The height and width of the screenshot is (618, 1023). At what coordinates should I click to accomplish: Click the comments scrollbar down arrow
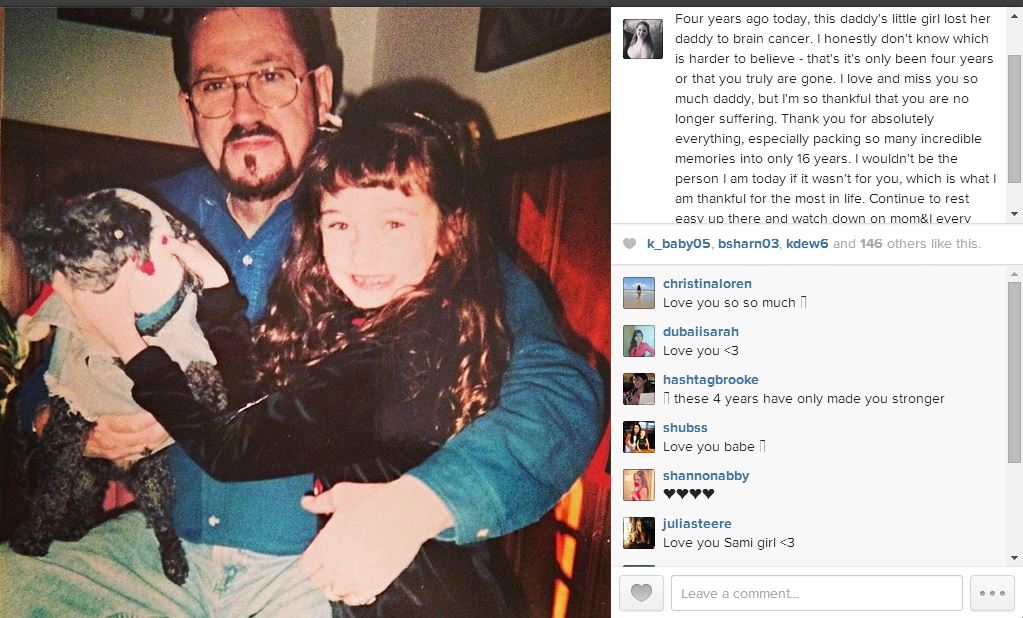[x=1014, y=557]
